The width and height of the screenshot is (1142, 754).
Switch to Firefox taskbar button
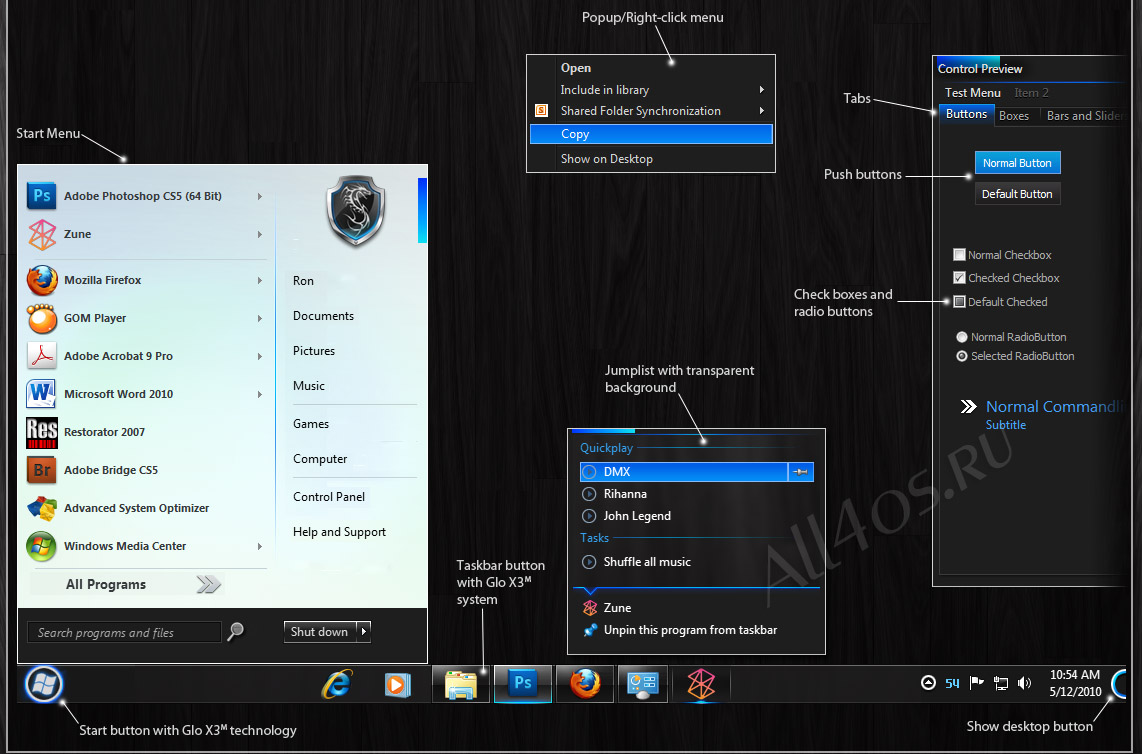(584, 684)
